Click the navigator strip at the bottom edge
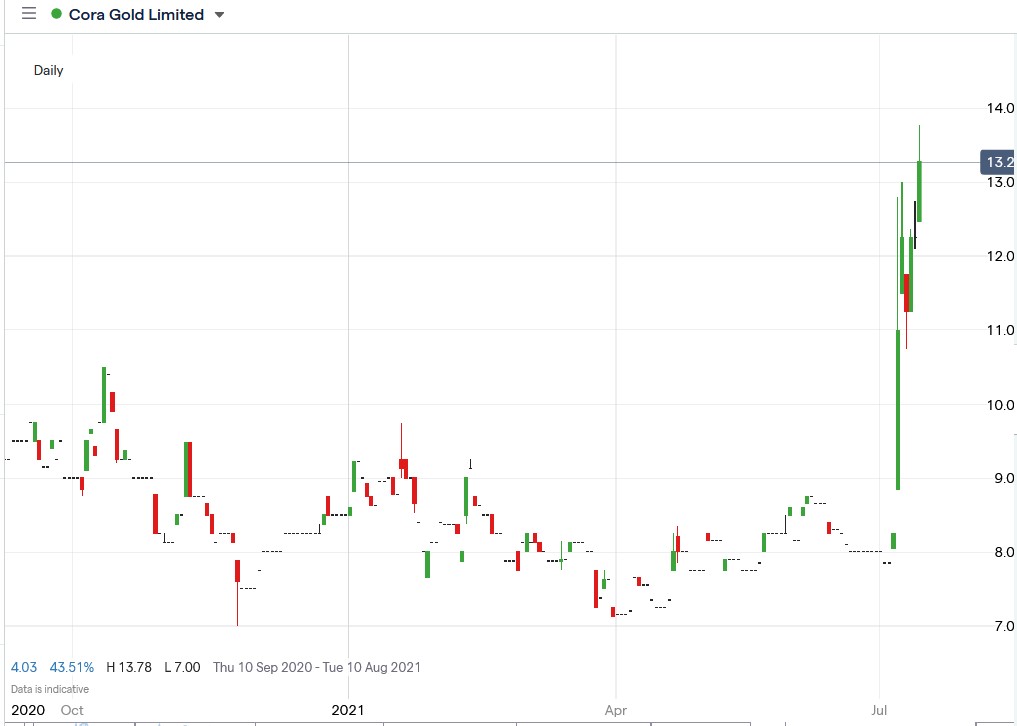This screenshot has height=726, width=1017. coord(500,723)
